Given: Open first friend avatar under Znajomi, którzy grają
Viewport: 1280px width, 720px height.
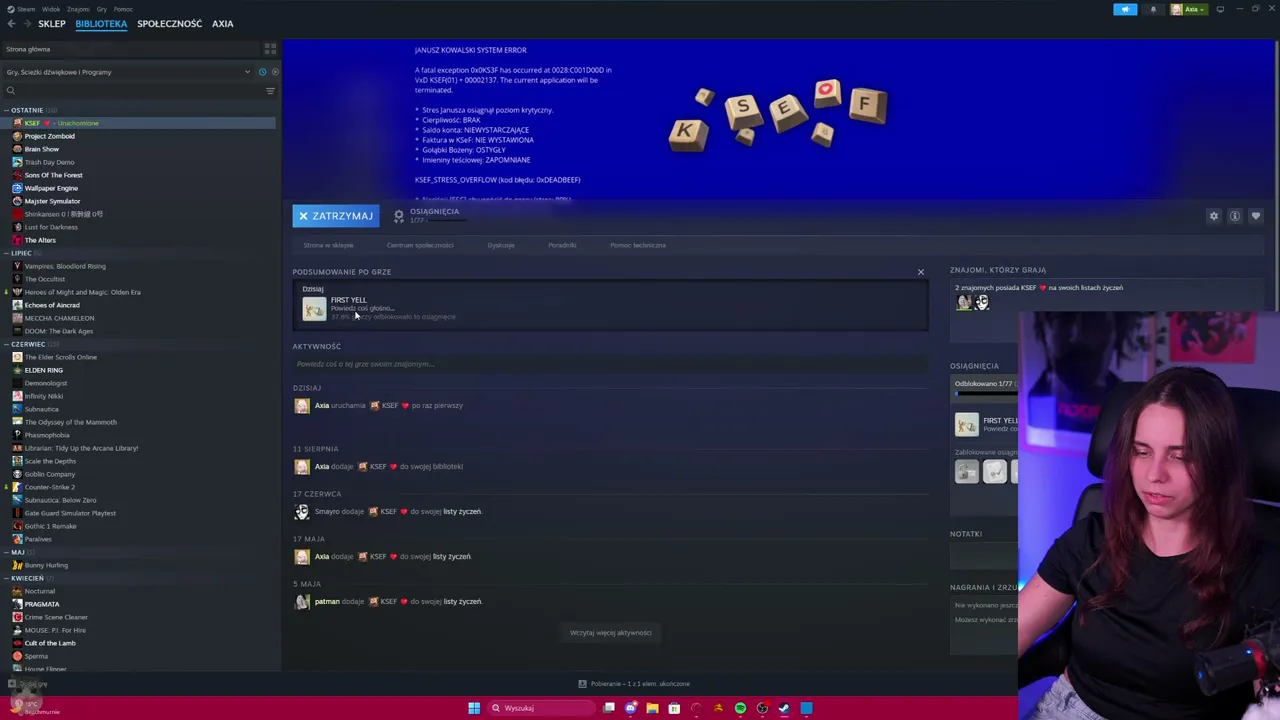Looking at the screenshot, I should coord(964,302).
